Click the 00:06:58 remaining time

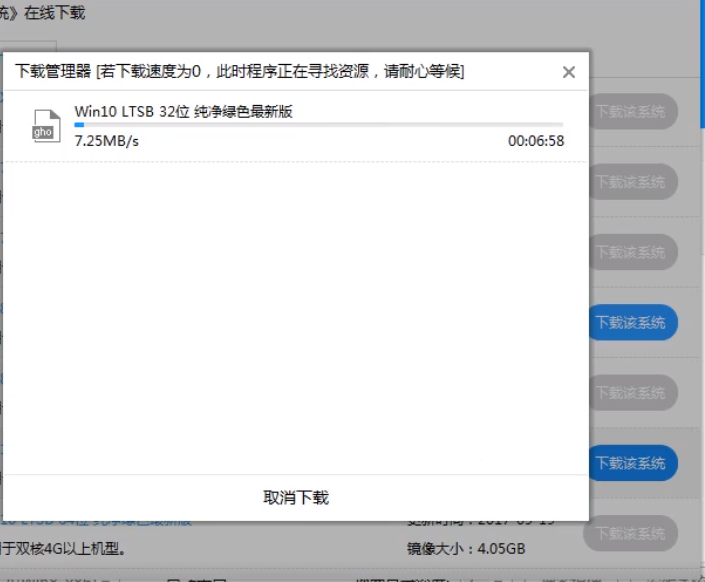(x=535, y=141)
